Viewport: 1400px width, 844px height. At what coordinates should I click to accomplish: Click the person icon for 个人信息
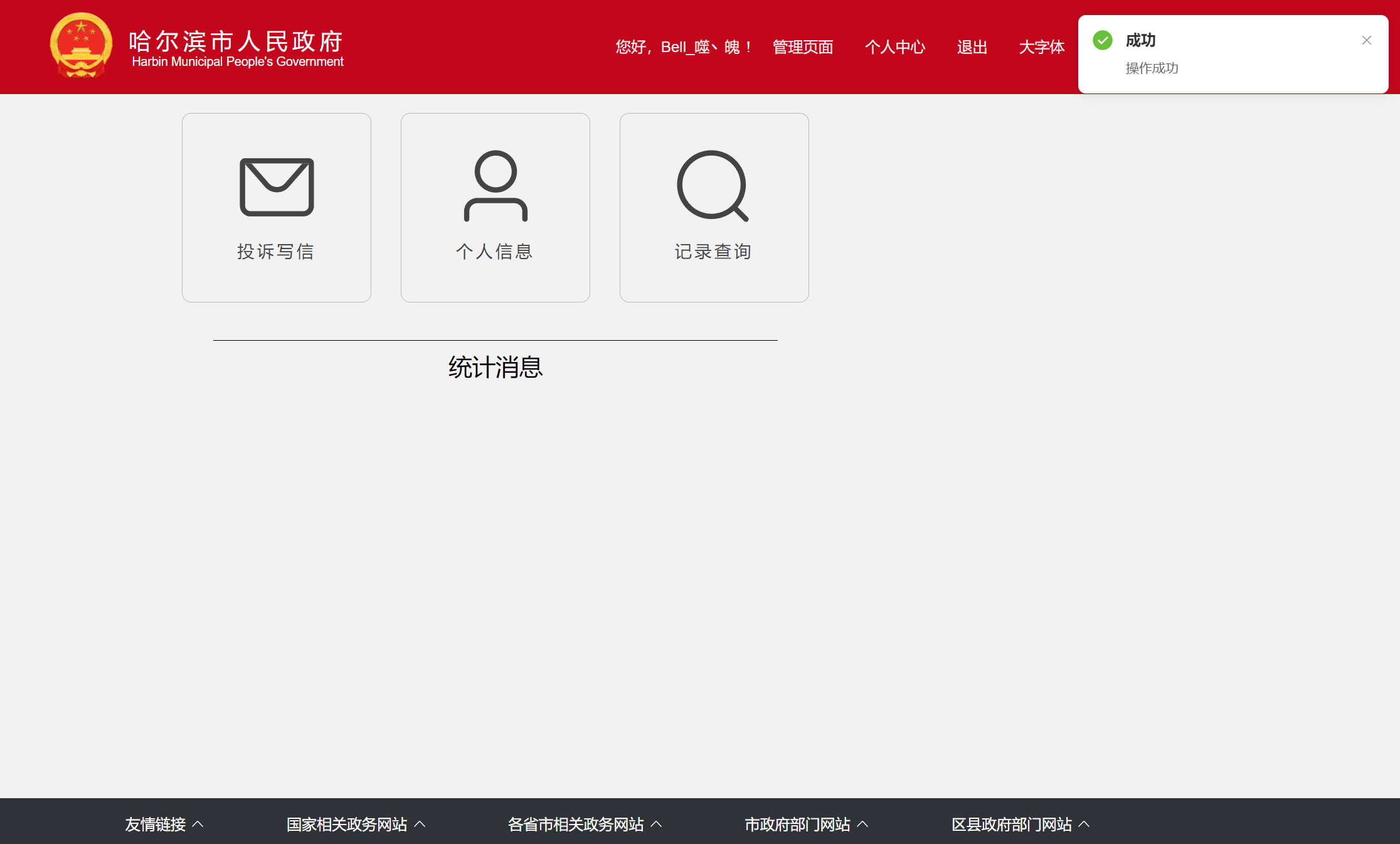[x=496, y=186]
